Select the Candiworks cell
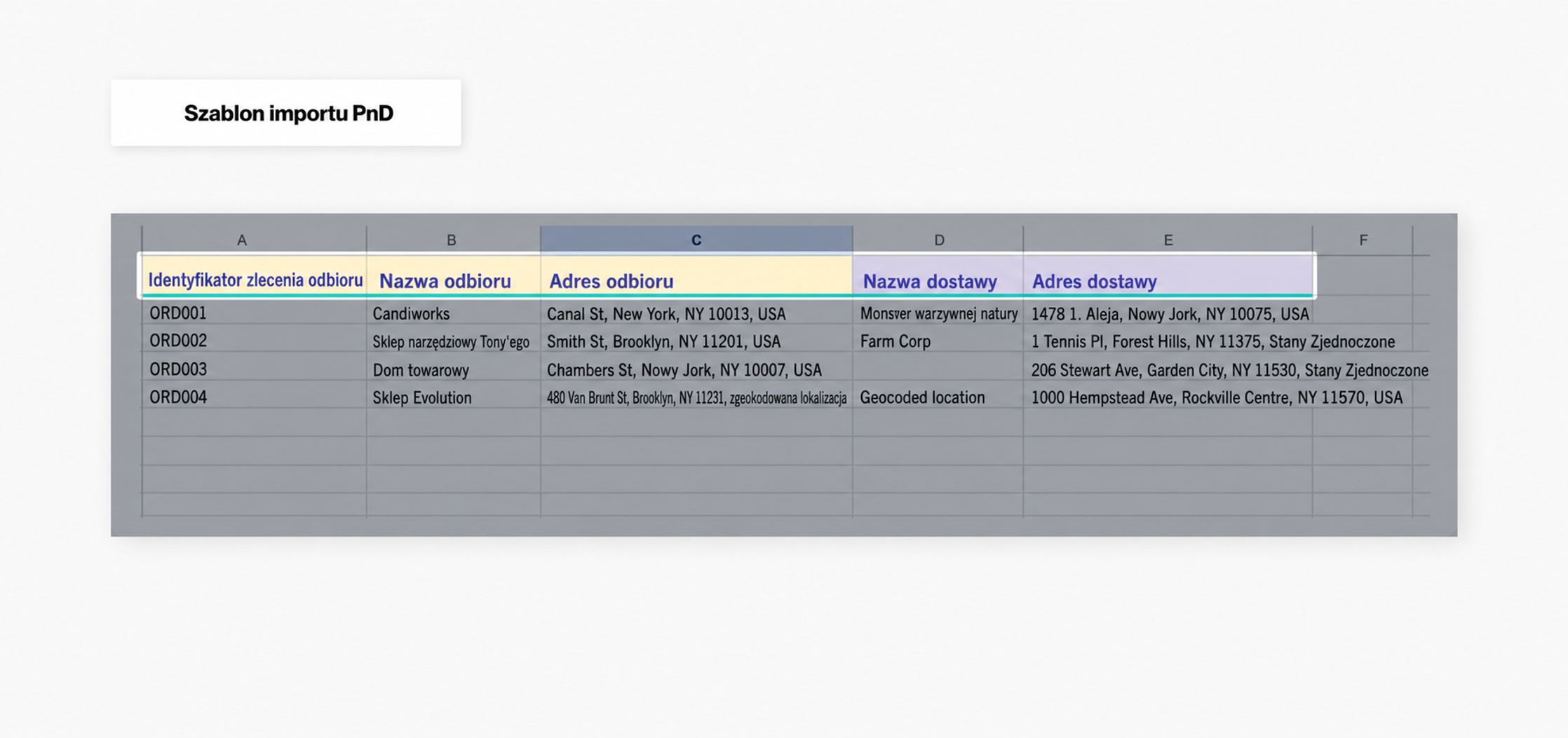Image resolution: width=1568 pixels, height=738 pixels. coord(453,312)
